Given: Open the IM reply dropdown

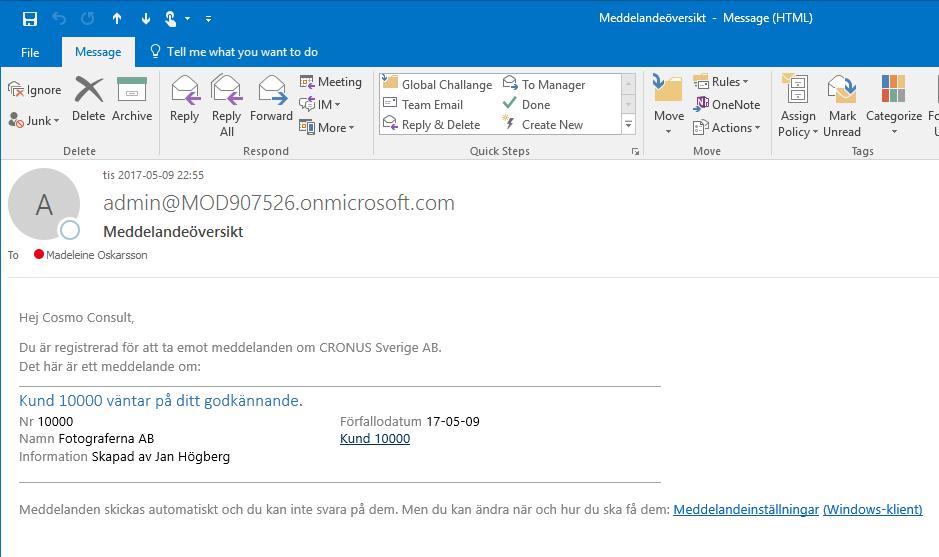Looking at the screenshot, I should pos(320,104).
